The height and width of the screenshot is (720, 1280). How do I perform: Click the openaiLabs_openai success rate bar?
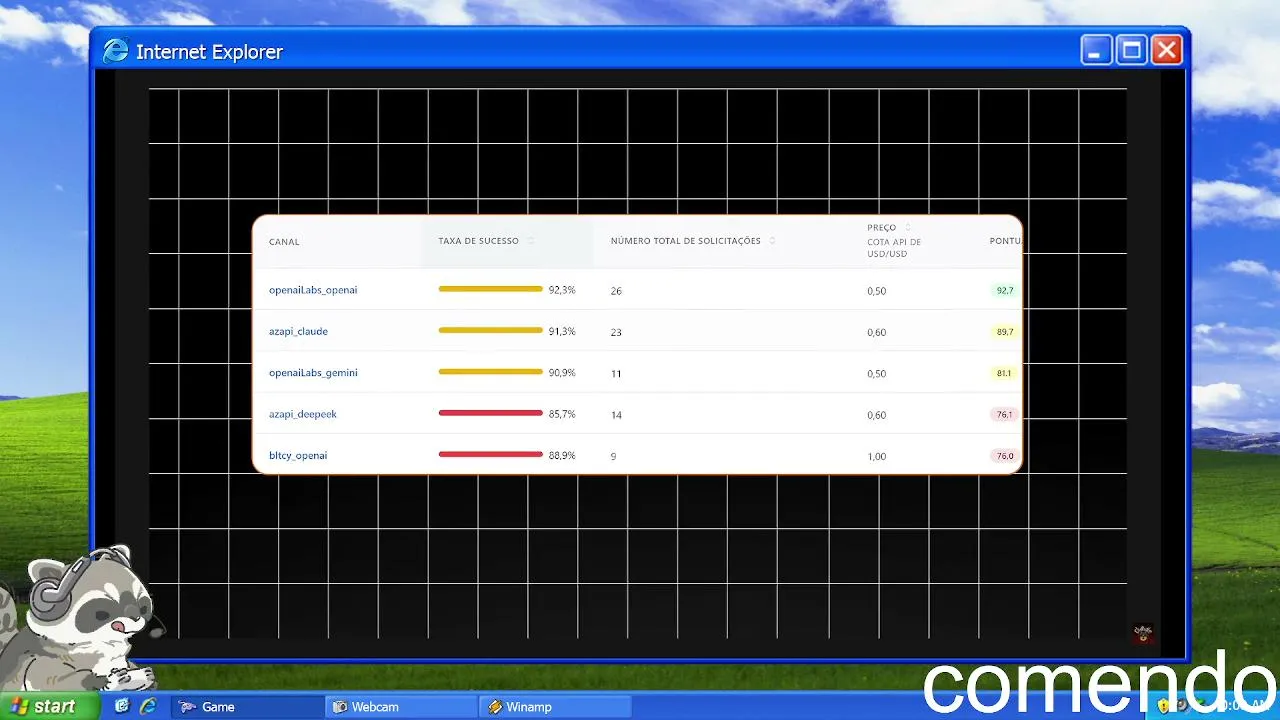click(x=490, y=289)
